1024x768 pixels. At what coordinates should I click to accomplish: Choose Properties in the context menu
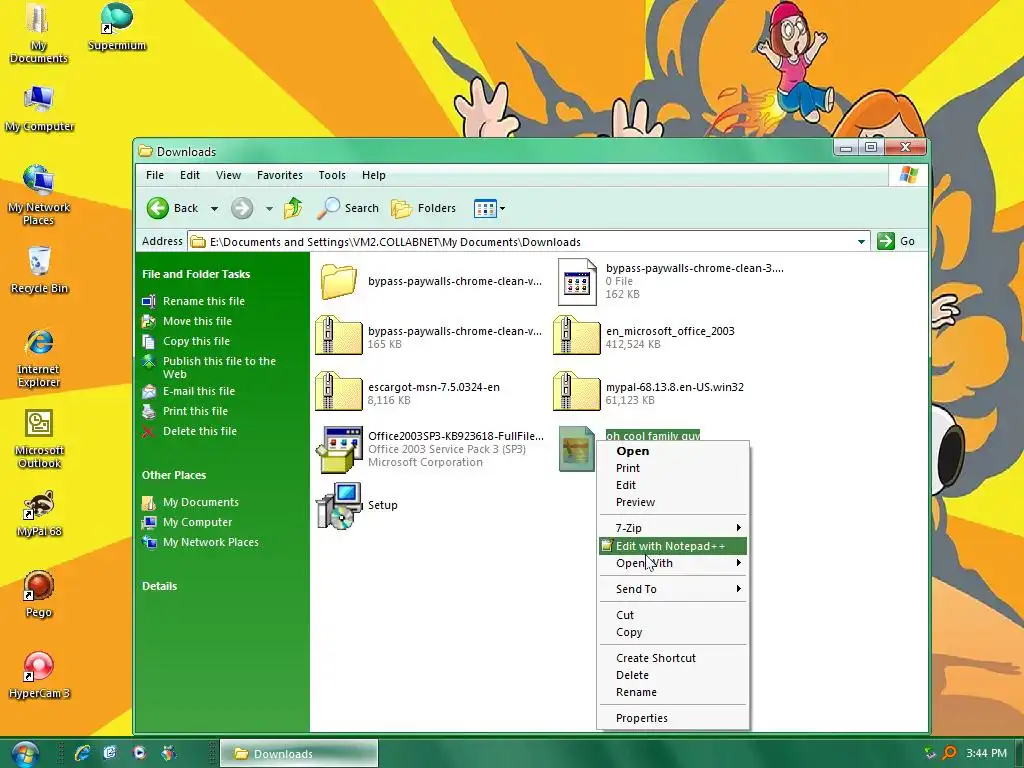[673, 718]
